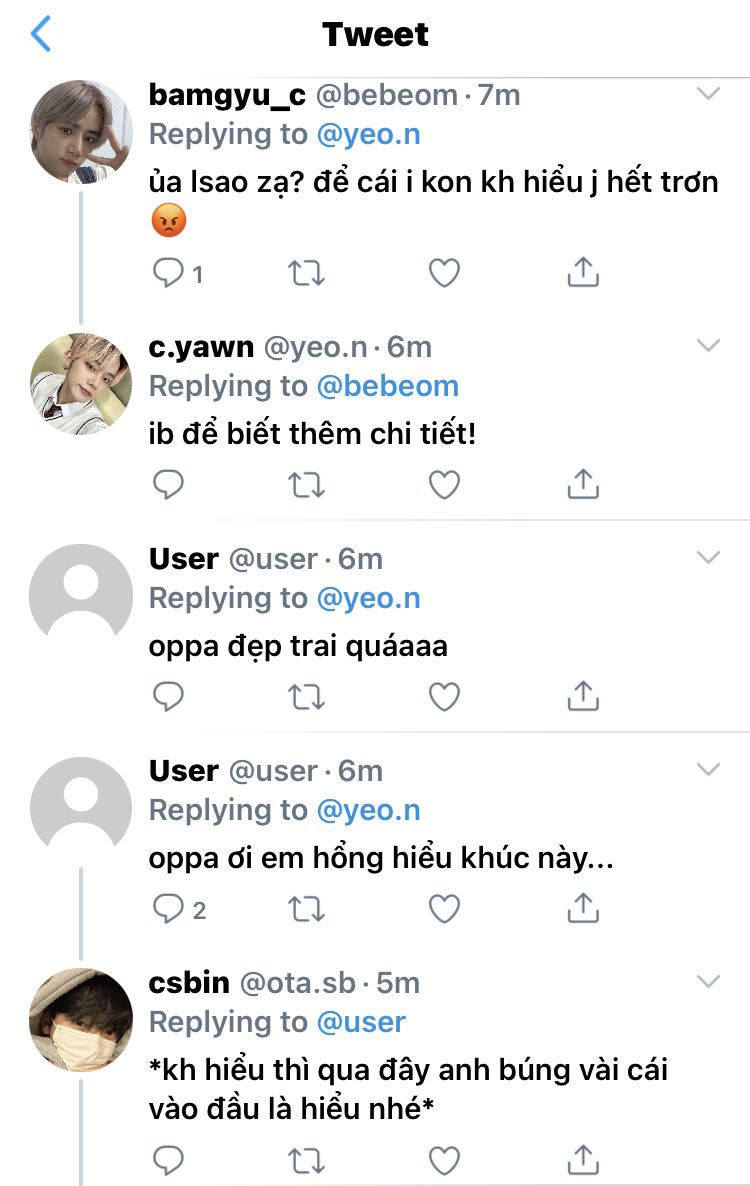Retweet bamgyu_c's reply
The height and width of the screenshot is (1186, 750).
point(306,273)
